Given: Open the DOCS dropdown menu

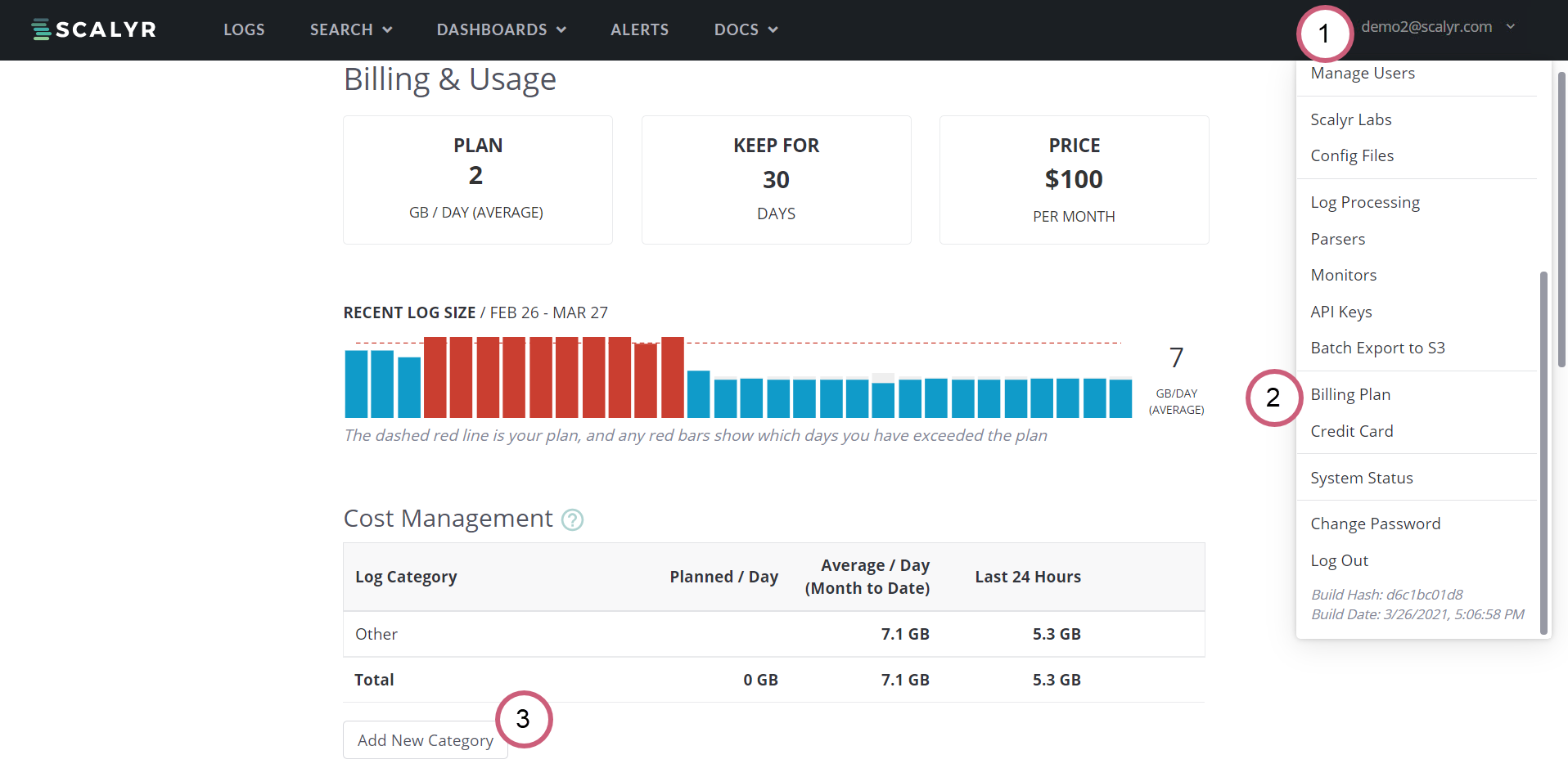Looking at the screenshot, I should coord(744,29).
